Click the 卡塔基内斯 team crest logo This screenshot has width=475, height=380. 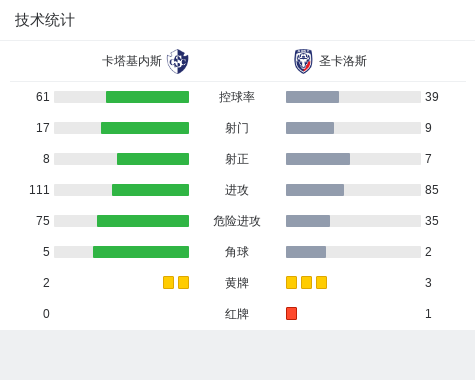(178, 61)
